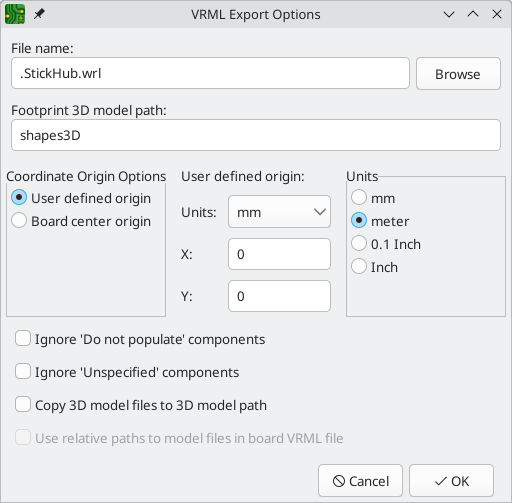Close the VRML Export Options dialog

(497, 14)
